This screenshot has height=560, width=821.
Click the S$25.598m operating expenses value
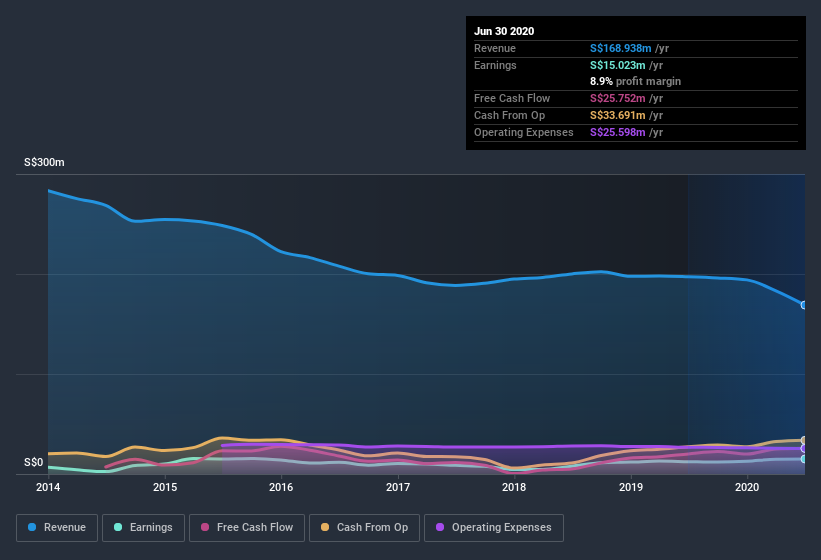tap(617, 132)
